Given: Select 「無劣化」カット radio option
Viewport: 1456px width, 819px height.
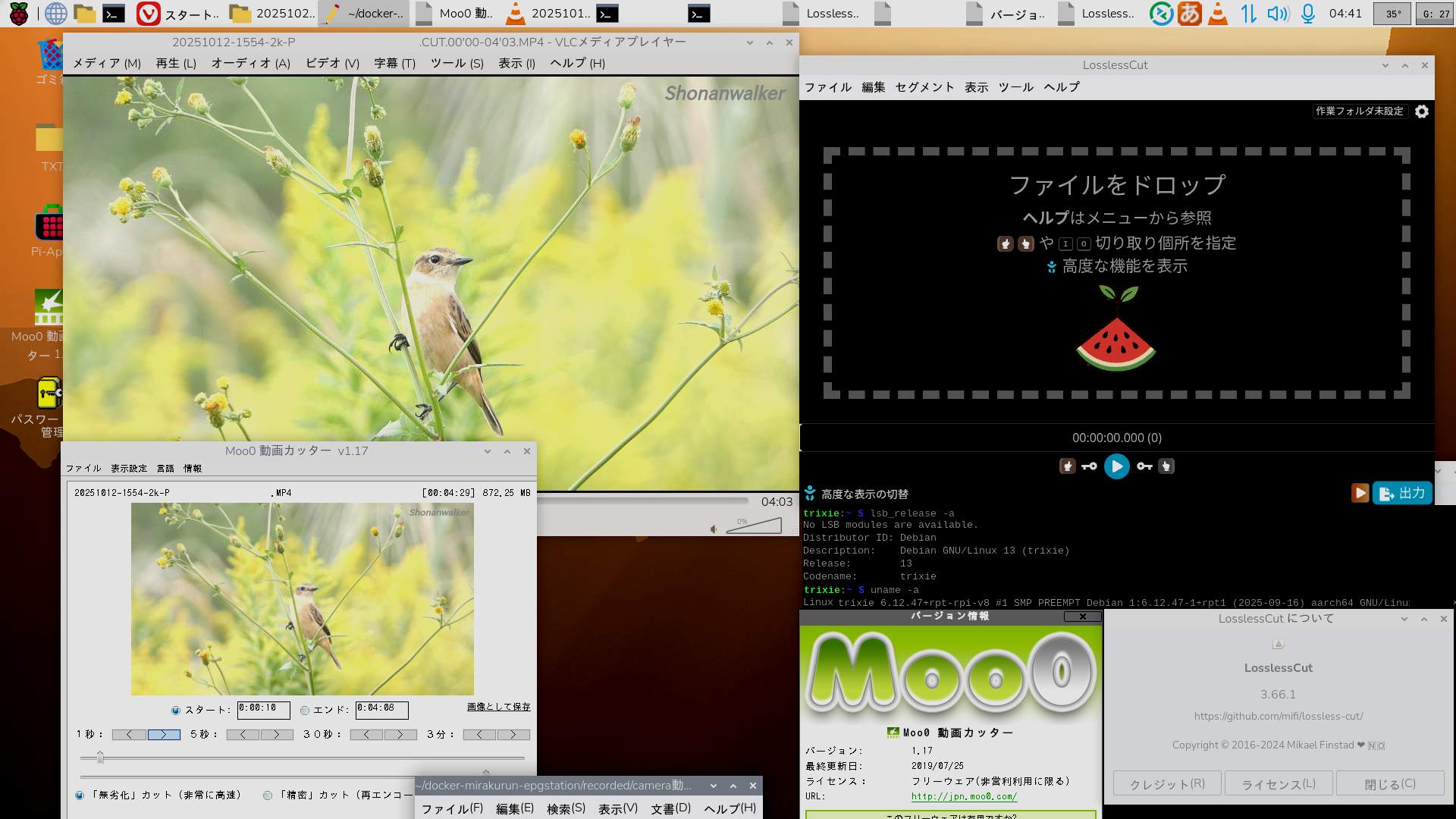Looking at the screenshot, I should [80, 795].
